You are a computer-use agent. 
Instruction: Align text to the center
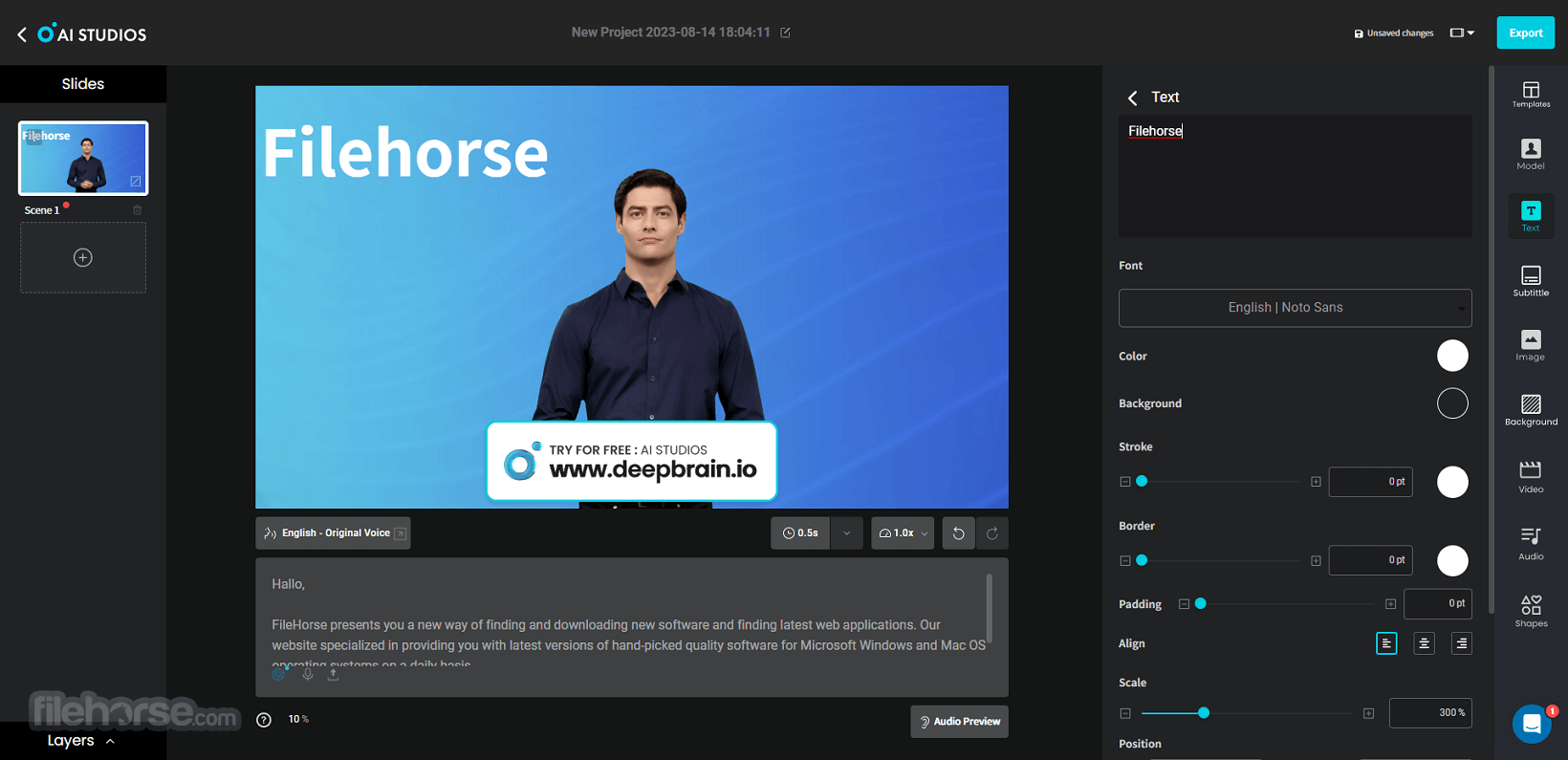pos(1424,643)
